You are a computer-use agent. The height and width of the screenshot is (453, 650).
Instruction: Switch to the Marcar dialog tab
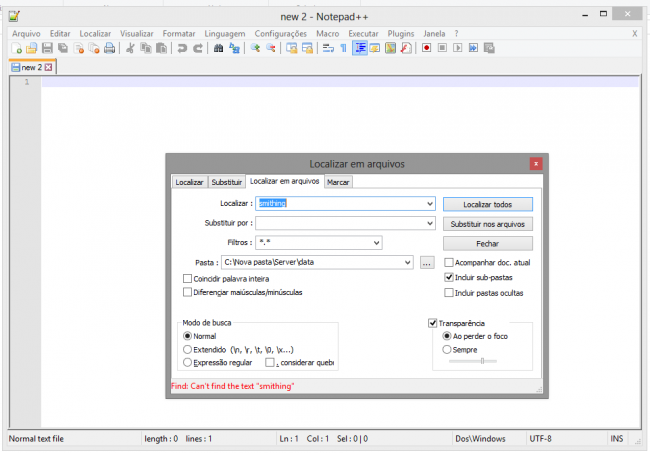coord(338,182)
